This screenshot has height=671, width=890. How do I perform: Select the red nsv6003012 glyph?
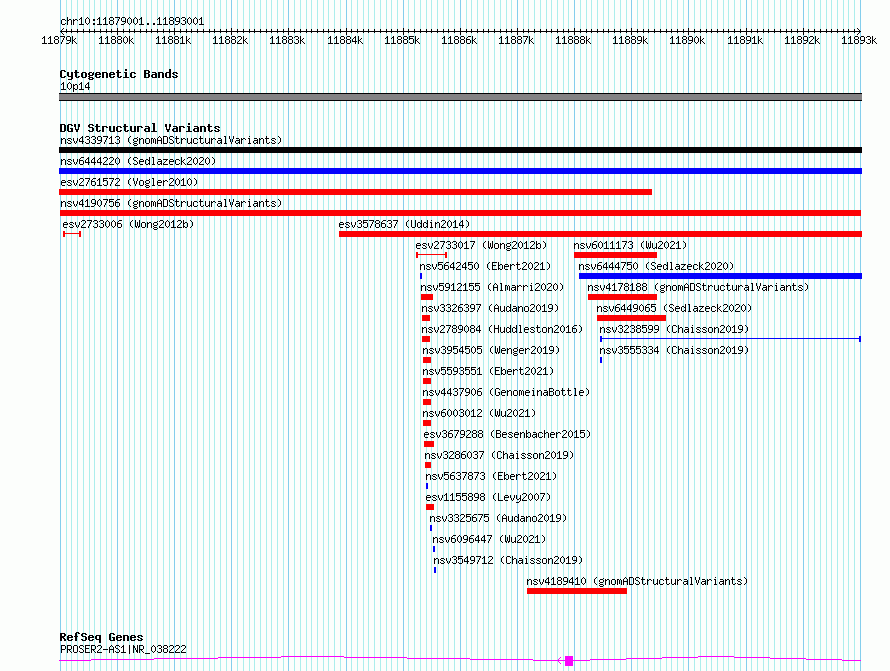pyautogui.click(x=427, y=423)
